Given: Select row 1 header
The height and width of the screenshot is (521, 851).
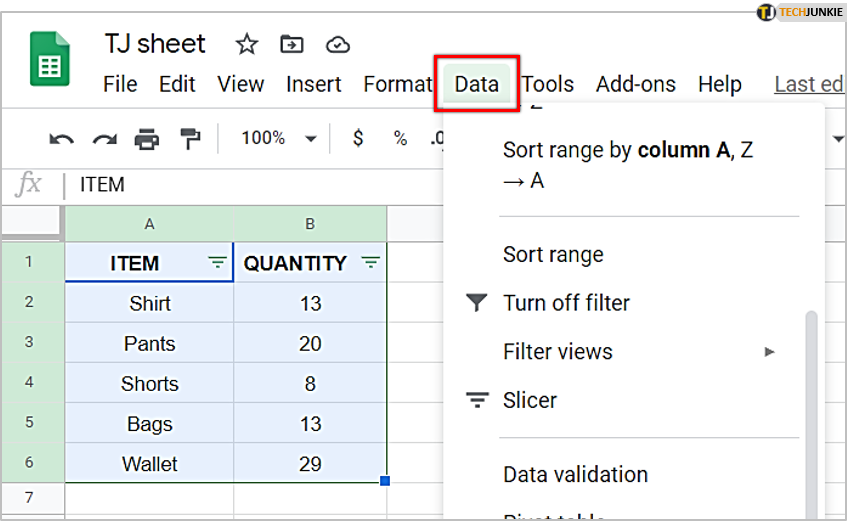Looking at the screenshot, I should coord(33,262).
